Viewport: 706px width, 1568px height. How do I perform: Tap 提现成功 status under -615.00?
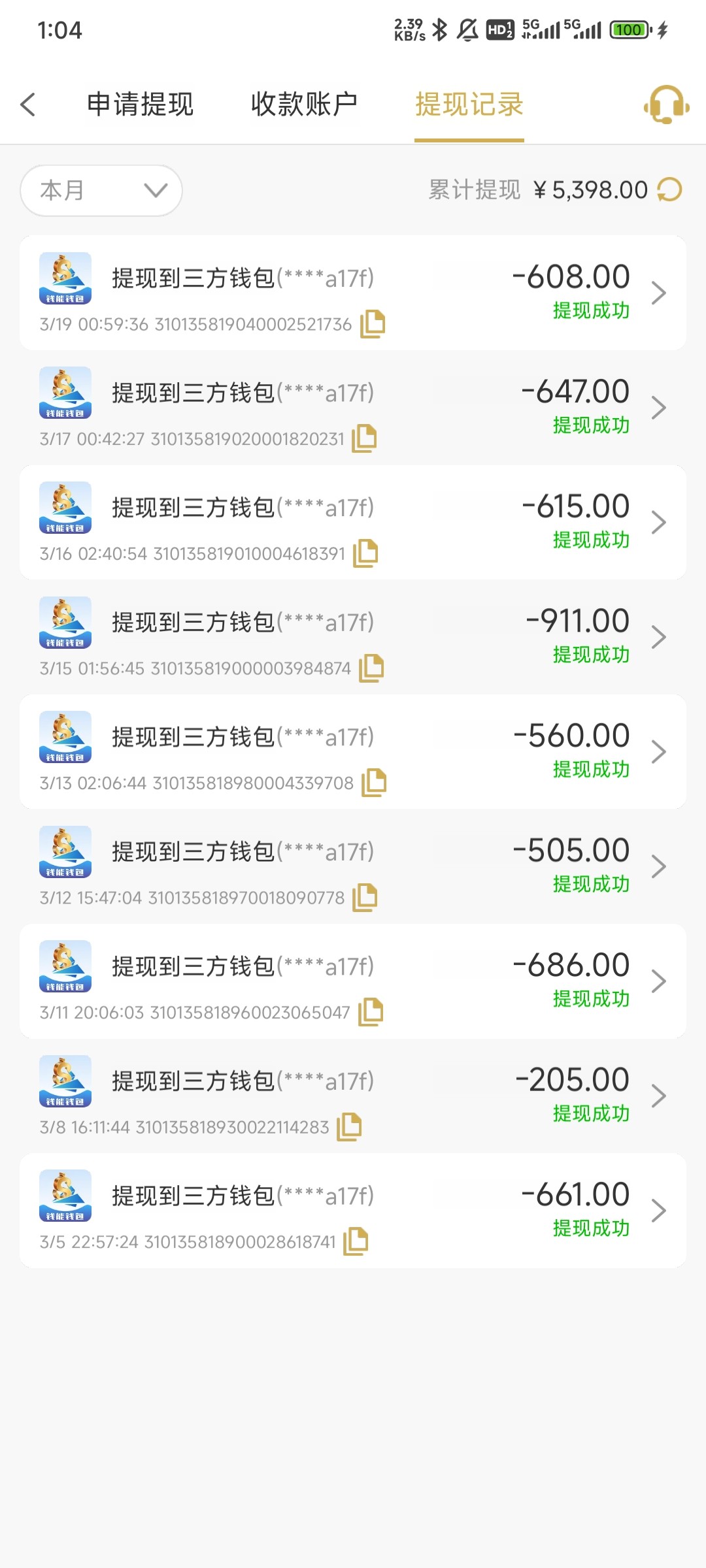591,540
